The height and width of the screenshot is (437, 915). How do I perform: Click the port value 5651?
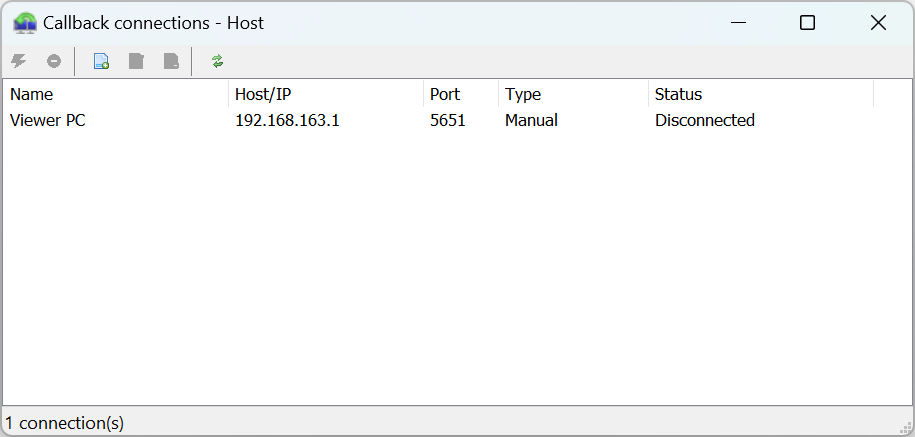(448, 120)
